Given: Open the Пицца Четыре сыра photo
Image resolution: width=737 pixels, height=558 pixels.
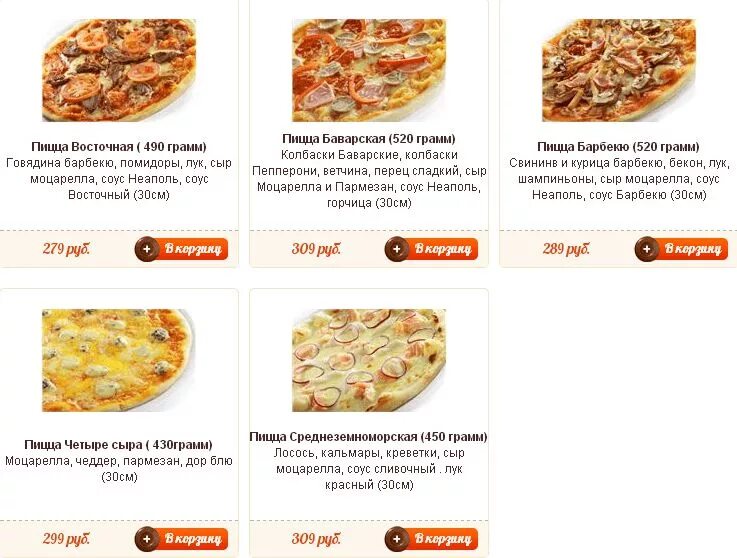Looking at the screenshot, I should (119, 360).
